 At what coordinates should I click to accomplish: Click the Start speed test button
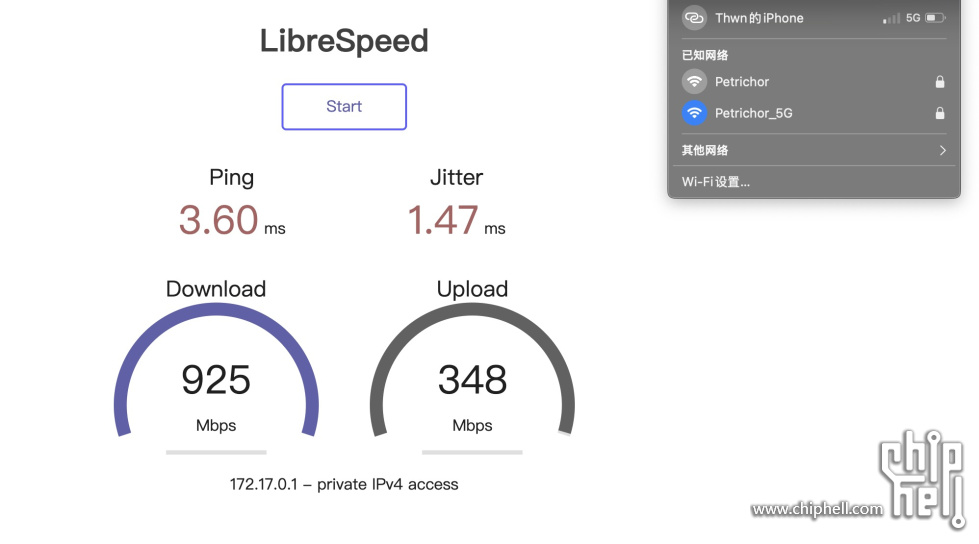tap(344, 107)
